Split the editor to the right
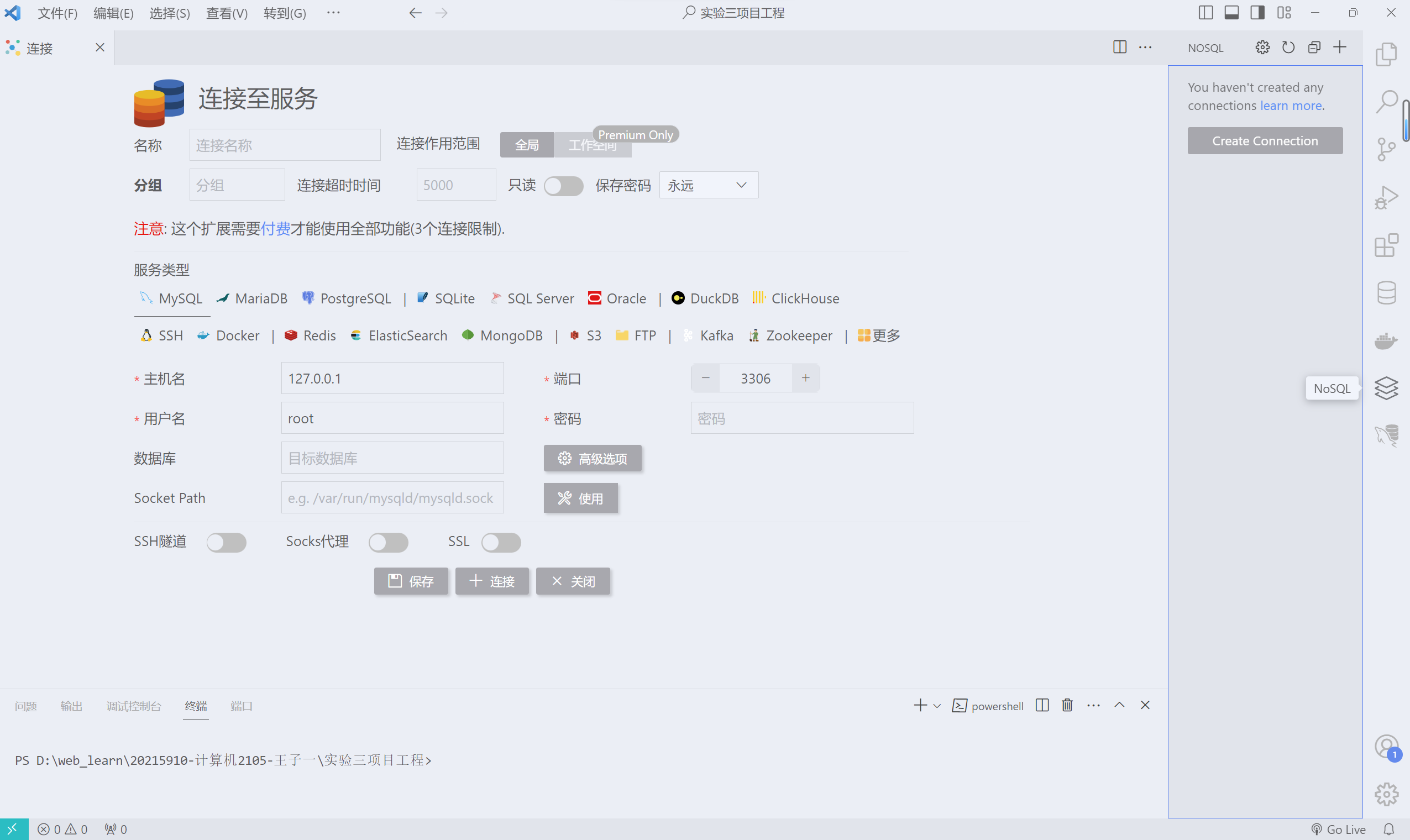 (1120, 48)
